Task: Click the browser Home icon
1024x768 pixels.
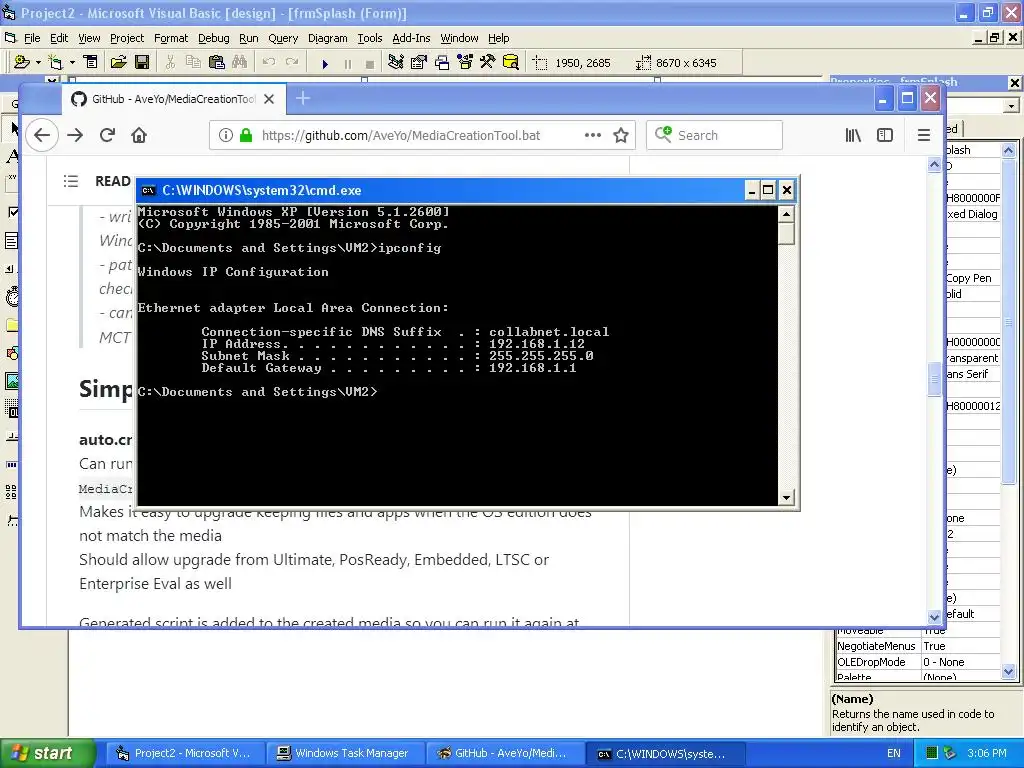Action: [x=139, y=135]
